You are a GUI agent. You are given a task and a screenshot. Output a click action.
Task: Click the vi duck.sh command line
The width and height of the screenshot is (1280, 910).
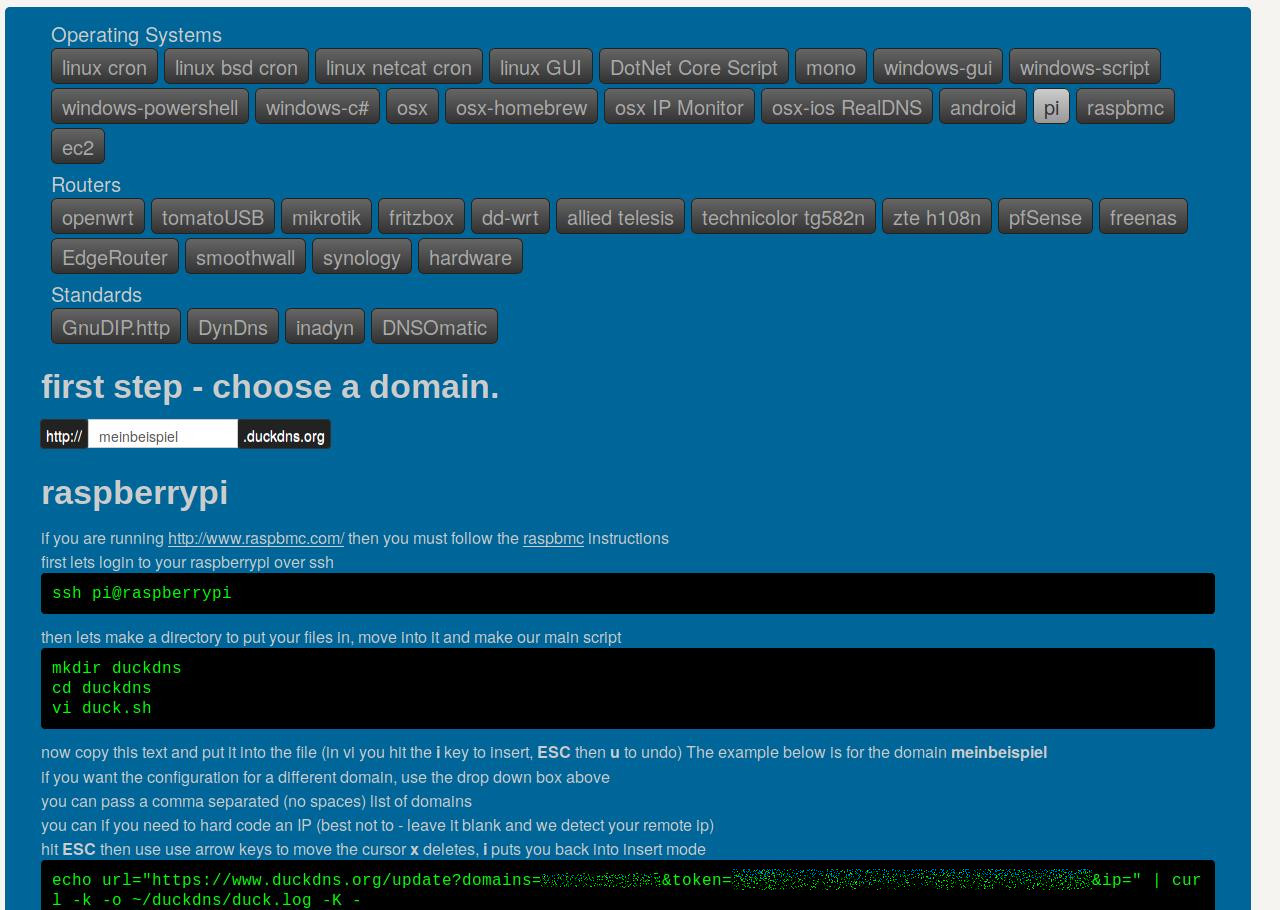[x=102, y=708]
